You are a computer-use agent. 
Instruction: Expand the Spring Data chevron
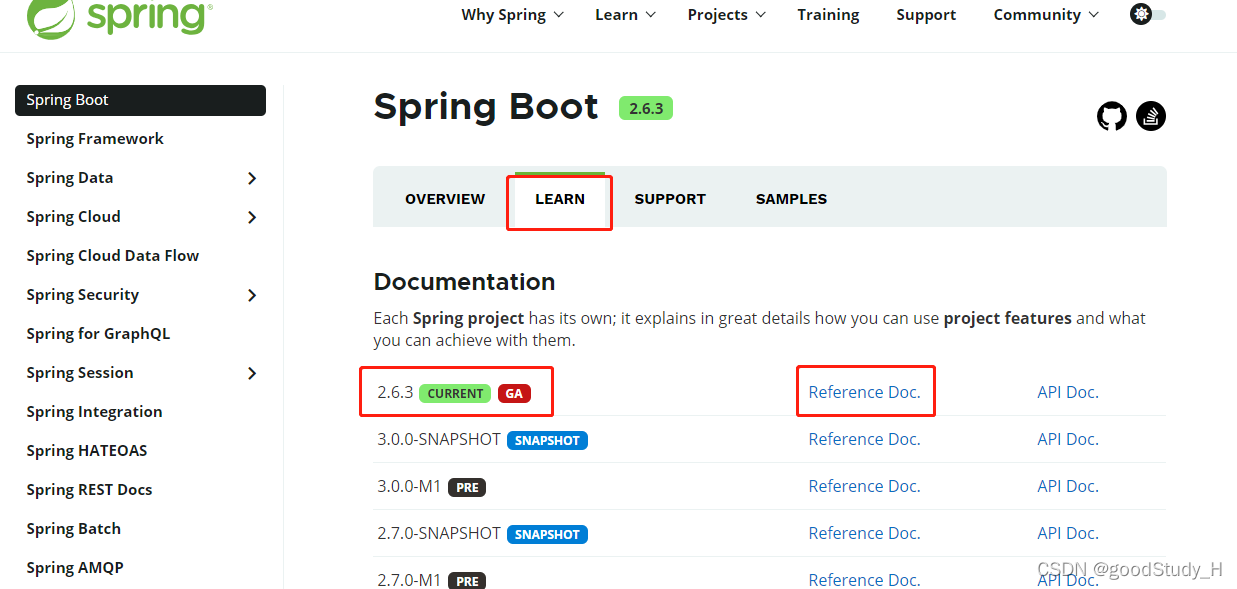coord(252,178)
